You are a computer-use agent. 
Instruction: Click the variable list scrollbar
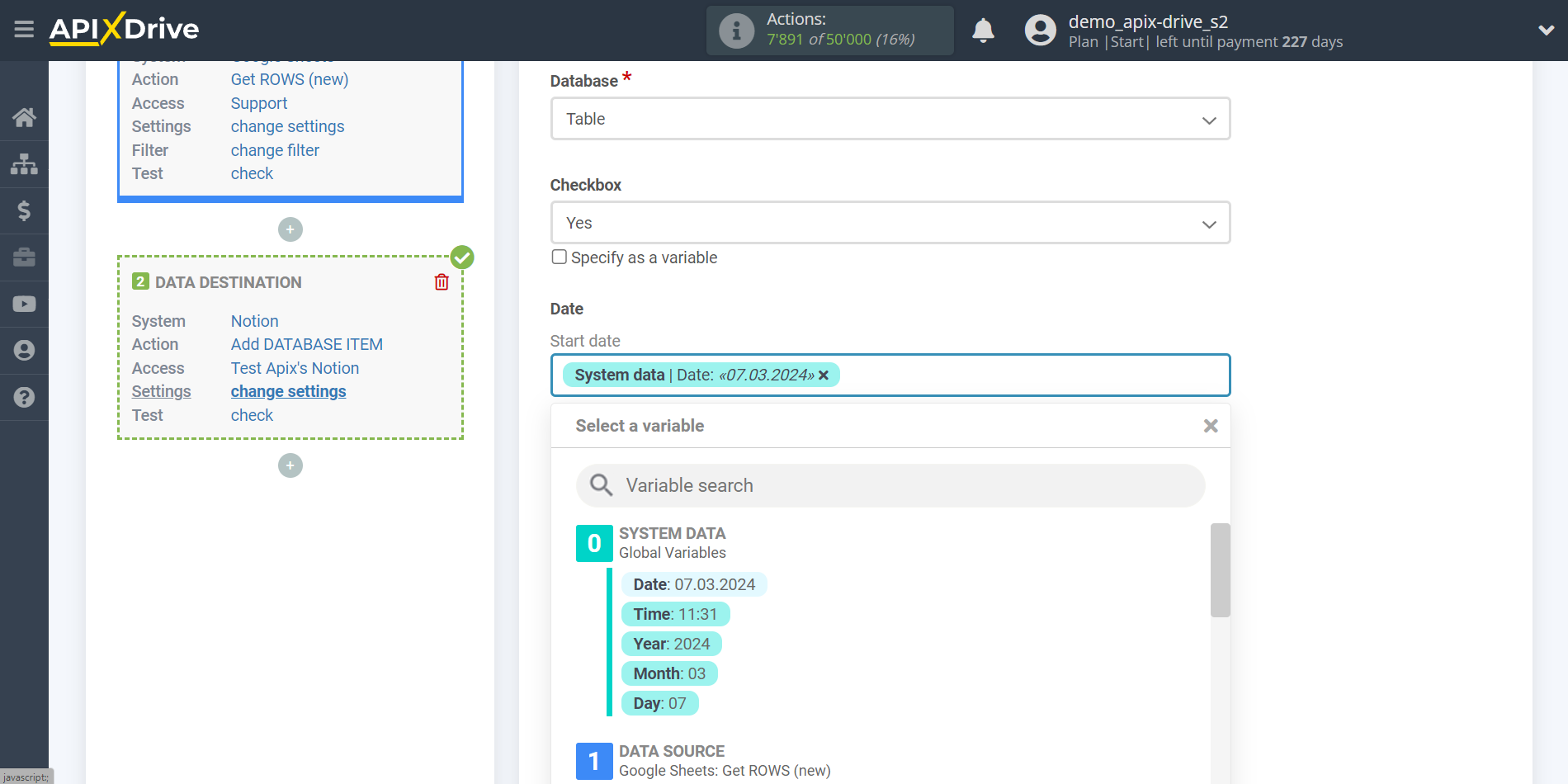pos(1220,569)
